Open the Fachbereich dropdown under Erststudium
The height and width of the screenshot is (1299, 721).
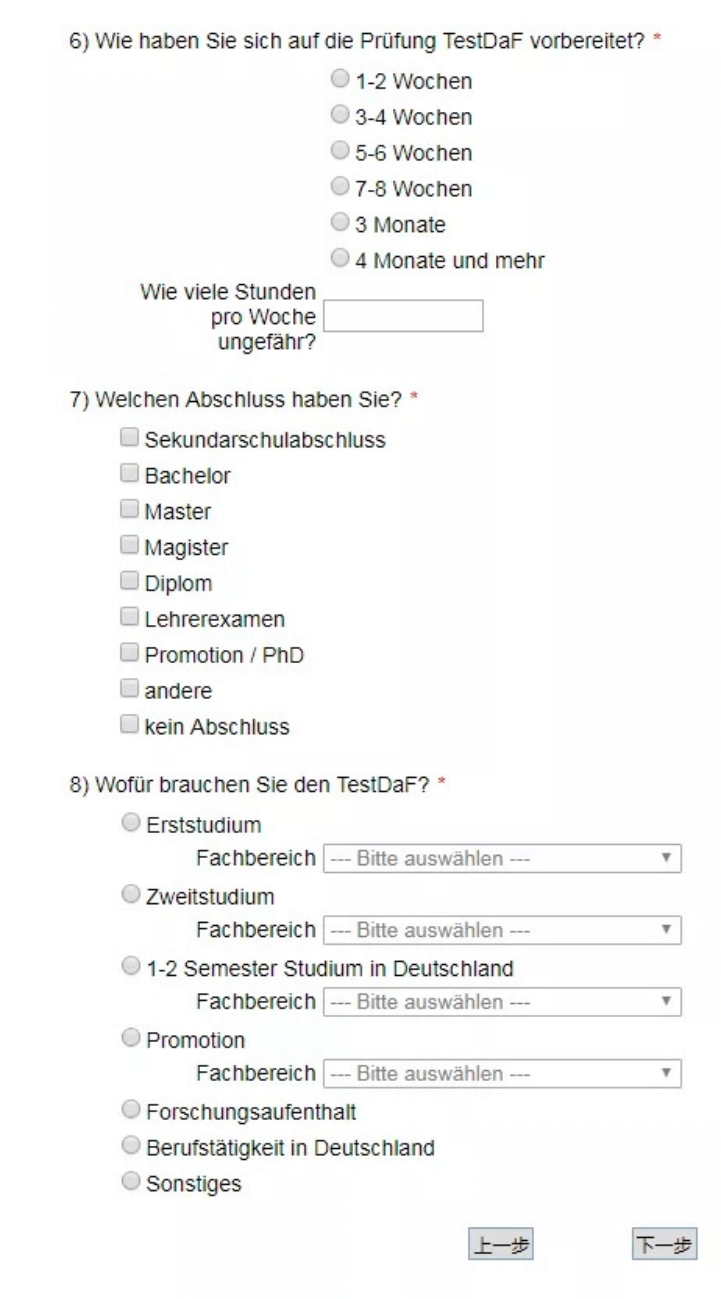point(502,859)
